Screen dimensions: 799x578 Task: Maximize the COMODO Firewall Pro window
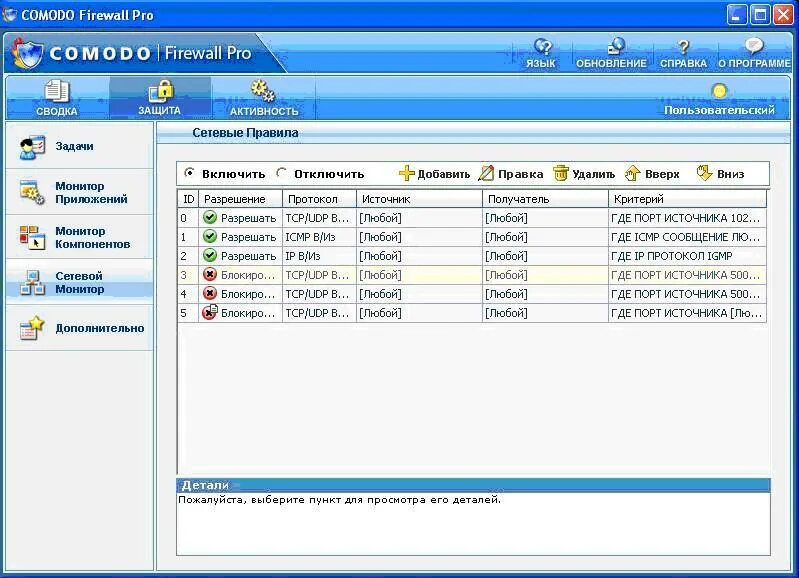pyautogui.click(x=760, y=15)
